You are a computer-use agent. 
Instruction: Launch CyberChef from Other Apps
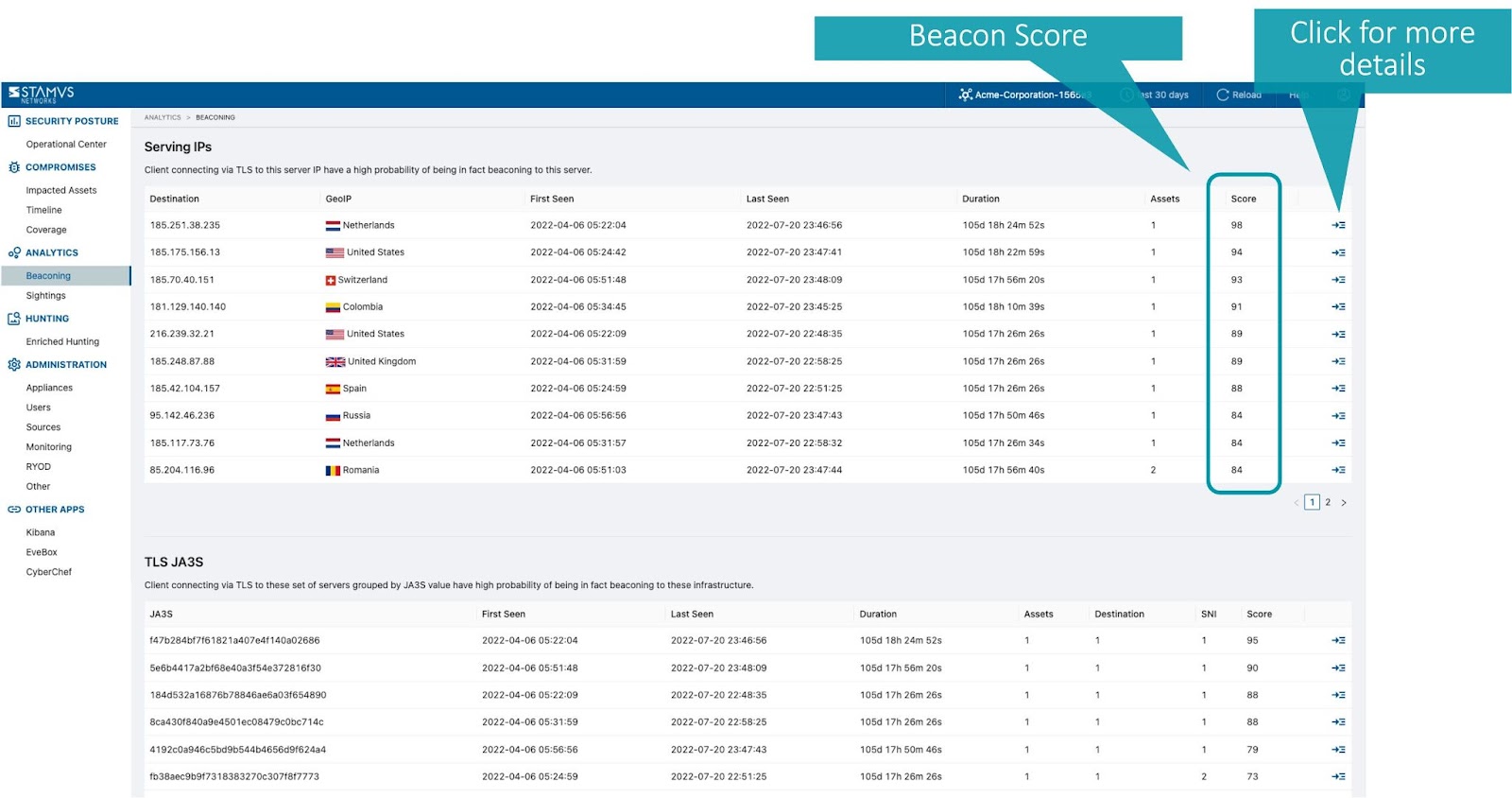coord(49,572)
